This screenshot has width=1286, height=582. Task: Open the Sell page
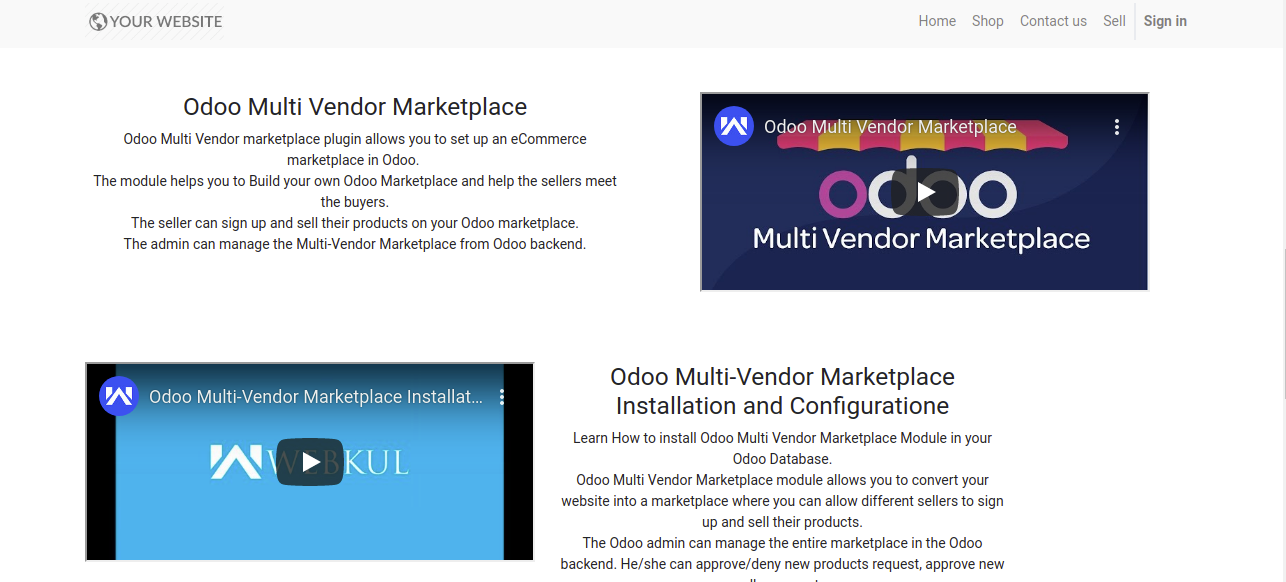[x=1114, y=21]
